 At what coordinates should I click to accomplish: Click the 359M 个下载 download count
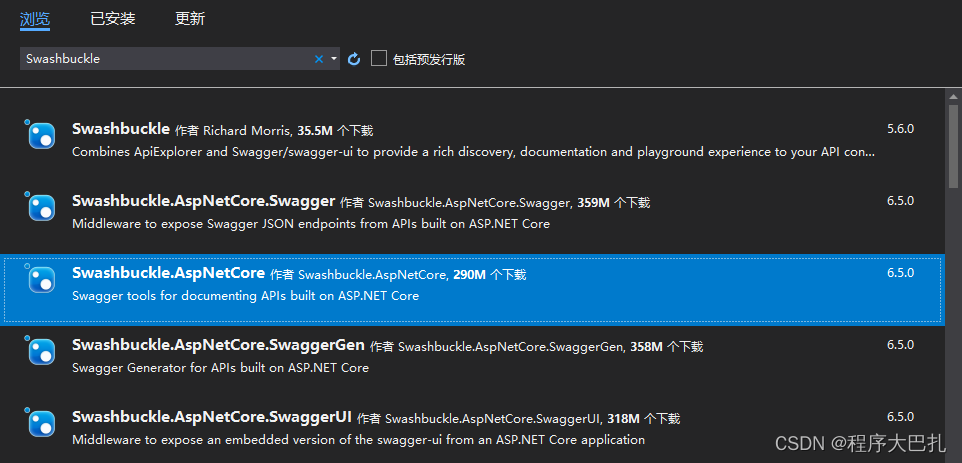614,202
